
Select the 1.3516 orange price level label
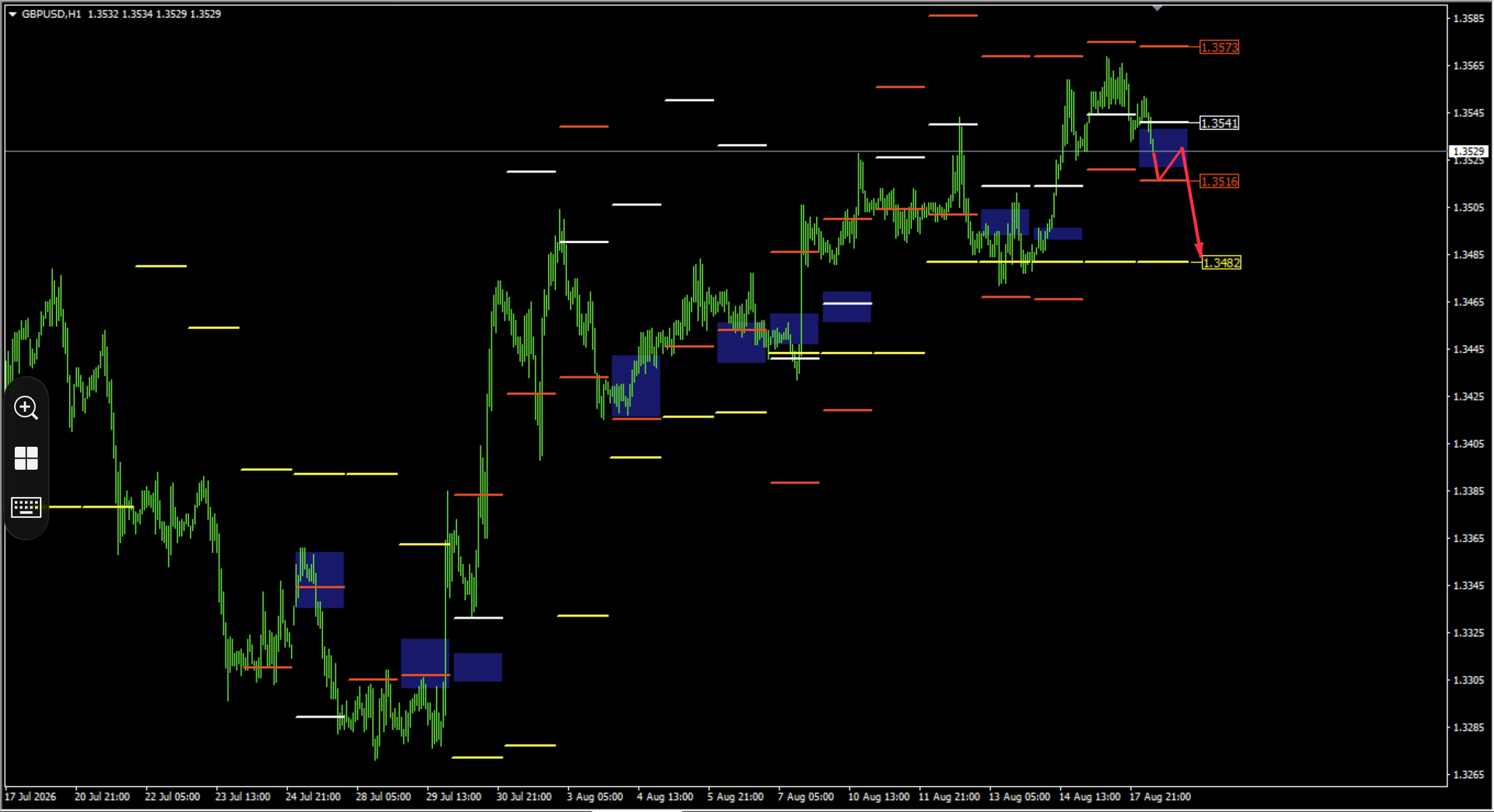1219,182
